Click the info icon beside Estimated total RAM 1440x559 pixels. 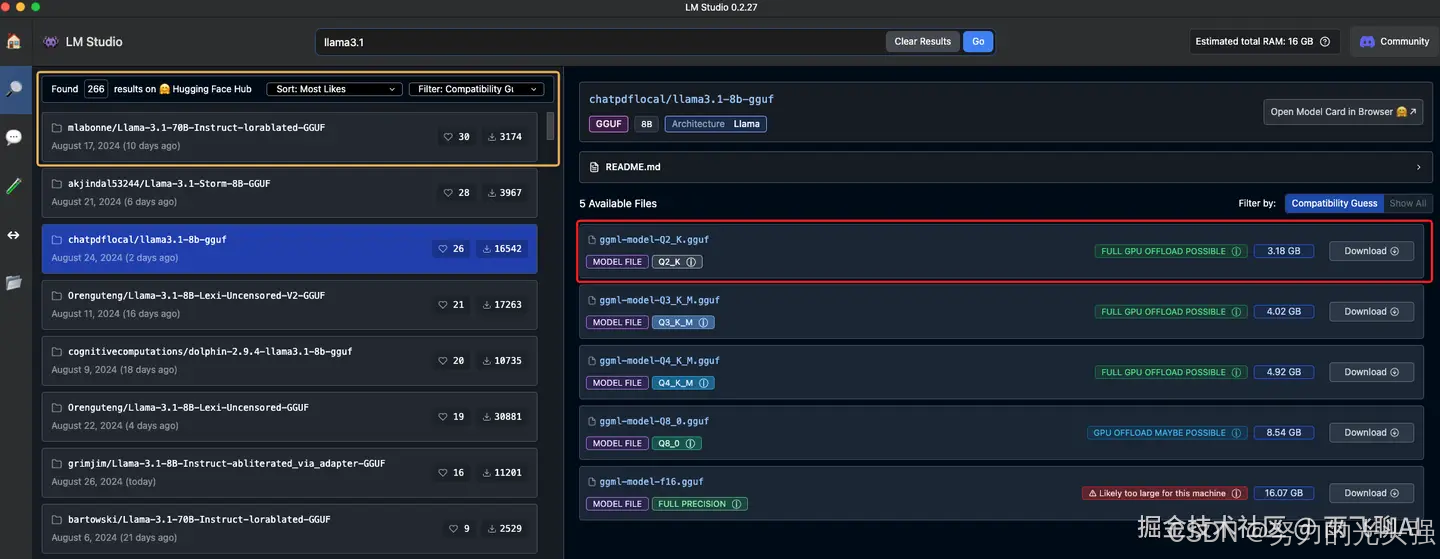(1325, 42)
